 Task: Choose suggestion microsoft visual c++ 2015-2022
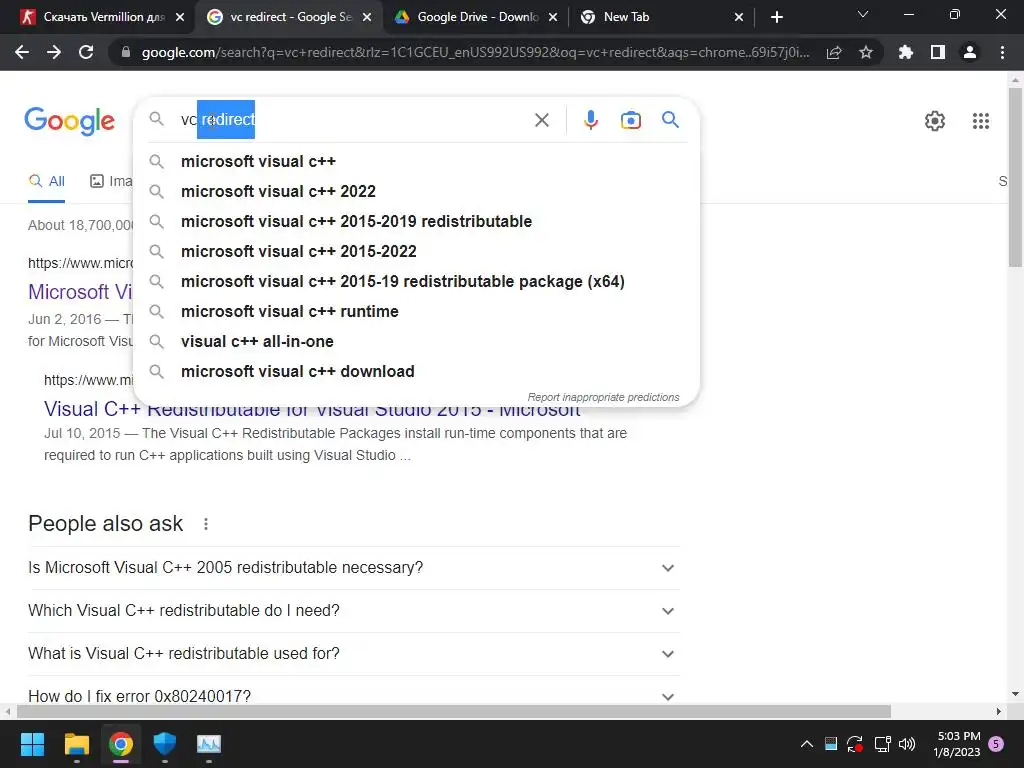click(x=416, y=251)
